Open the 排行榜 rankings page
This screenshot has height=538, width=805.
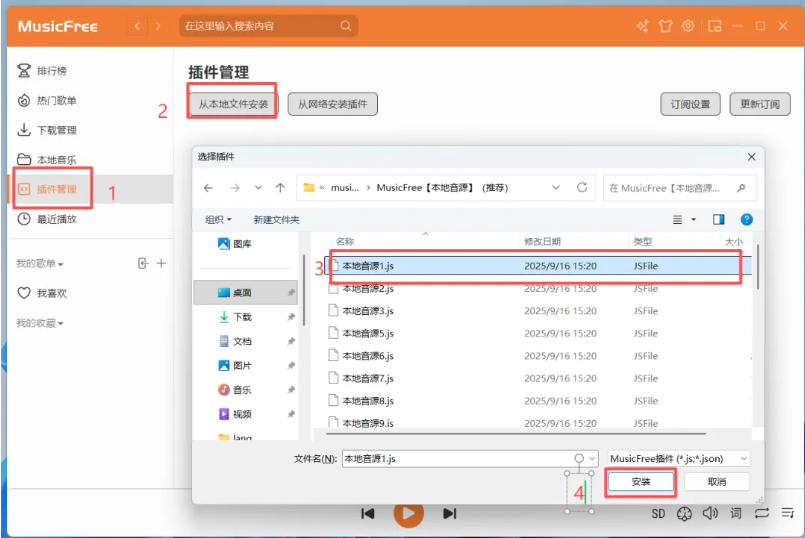coord(42,71)
